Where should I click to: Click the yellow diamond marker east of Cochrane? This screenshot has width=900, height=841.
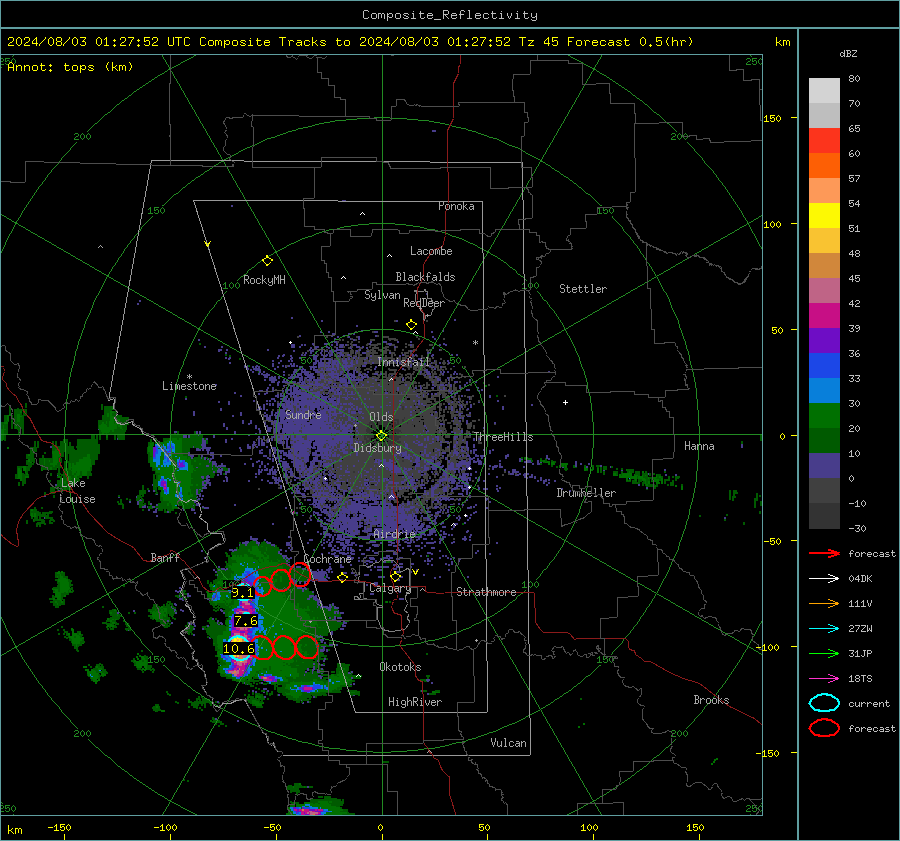pos(342,577)
